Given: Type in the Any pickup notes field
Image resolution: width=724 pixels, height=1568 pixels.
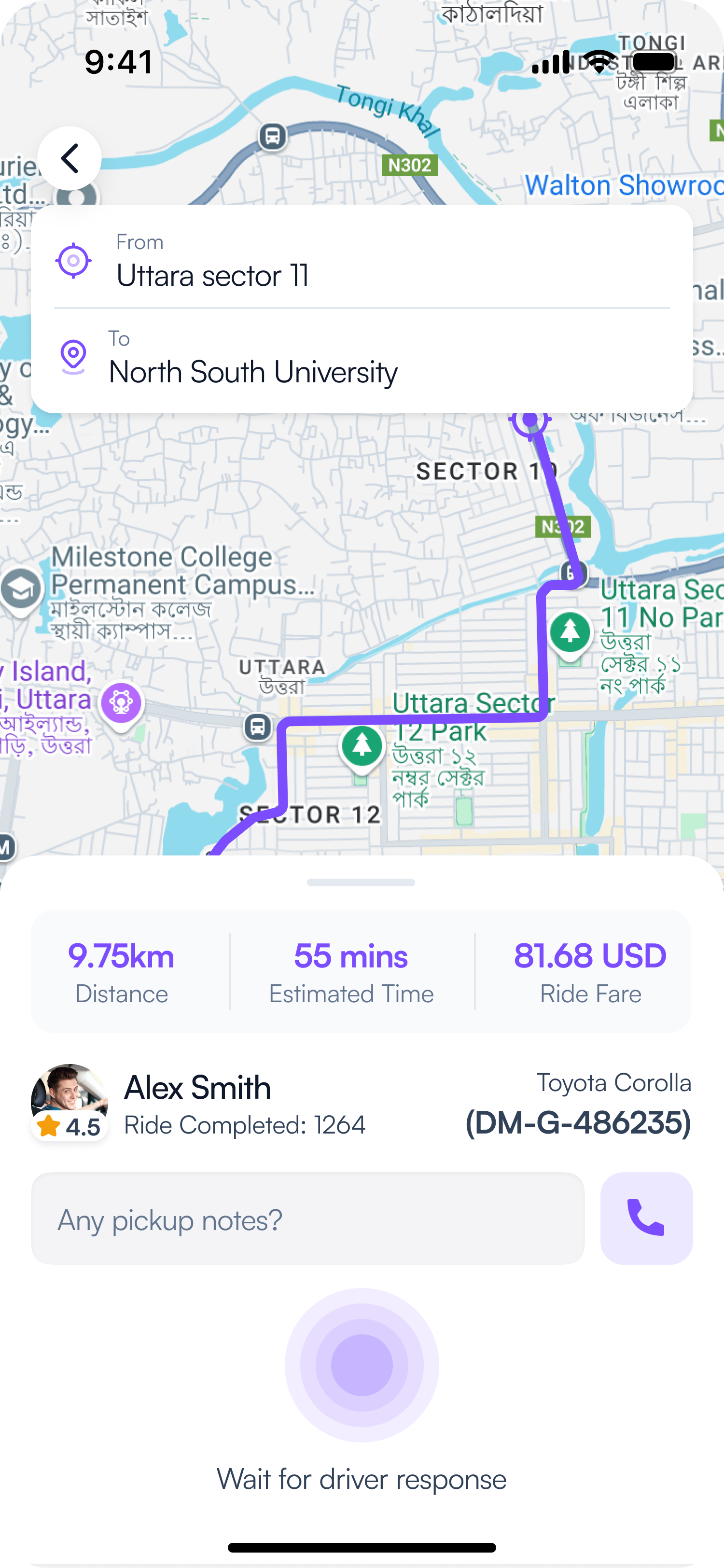Looking at the screenshot, I should click(307, 1219).
